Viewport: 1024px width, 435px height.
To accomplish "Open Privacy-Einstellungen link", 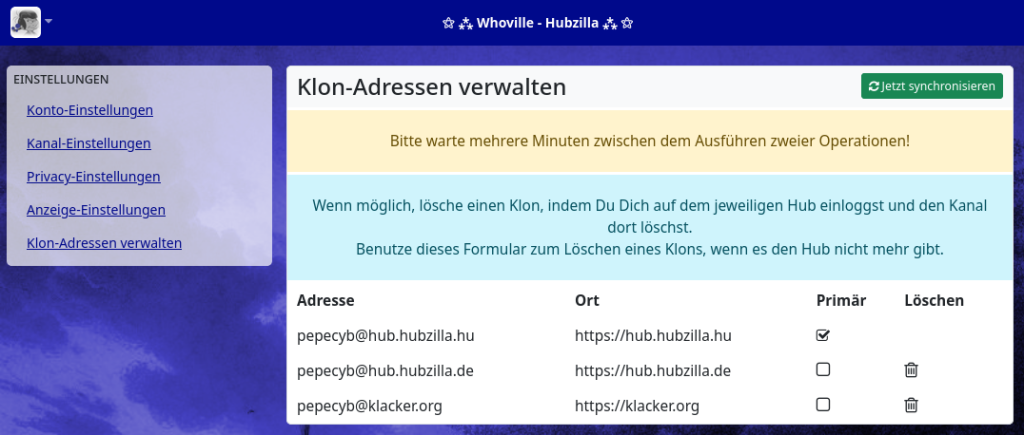I will [93, 176].
